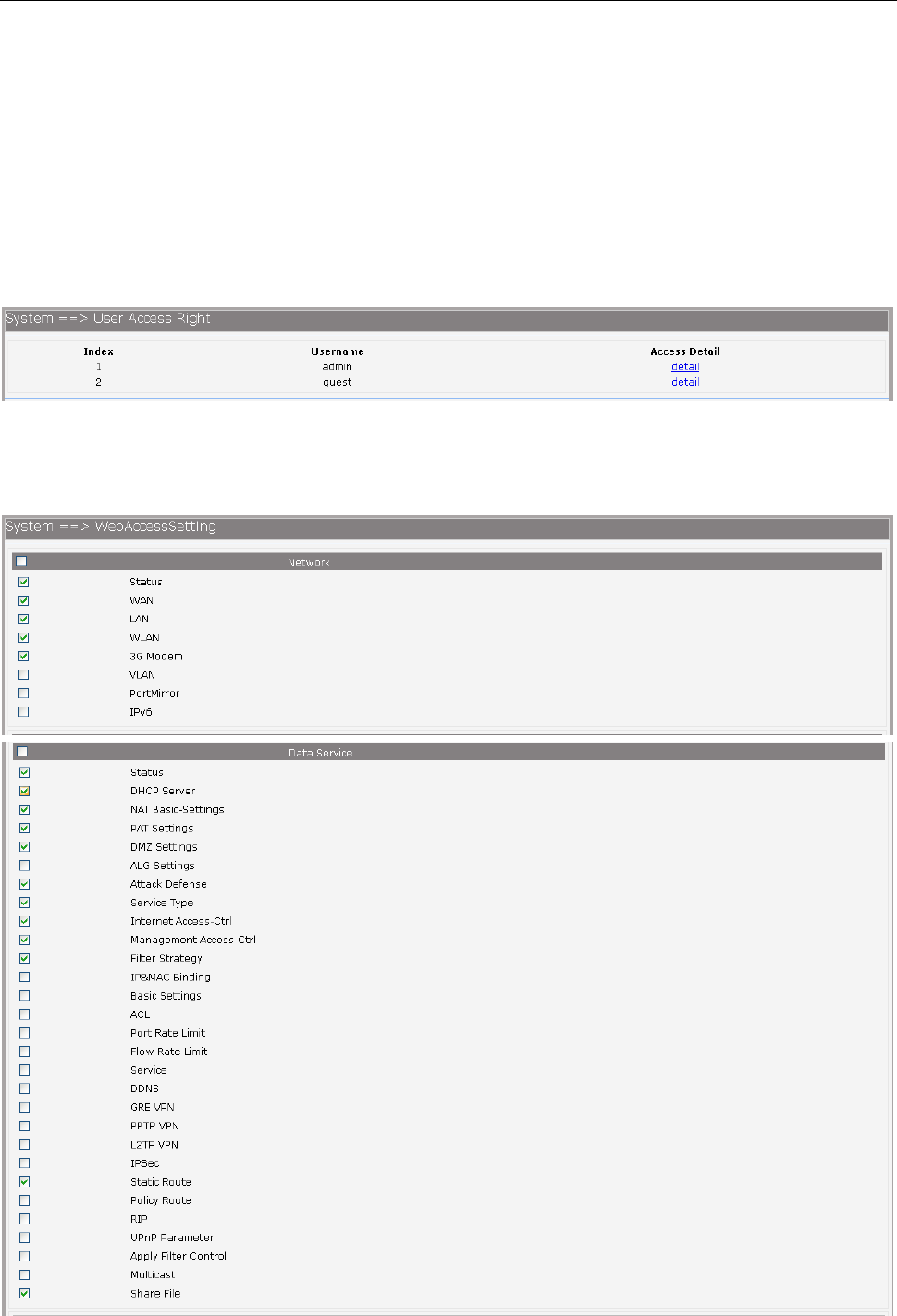Enable the IPv6 checkbox
Screen dimensions: 897x1316
click(24, 711)
